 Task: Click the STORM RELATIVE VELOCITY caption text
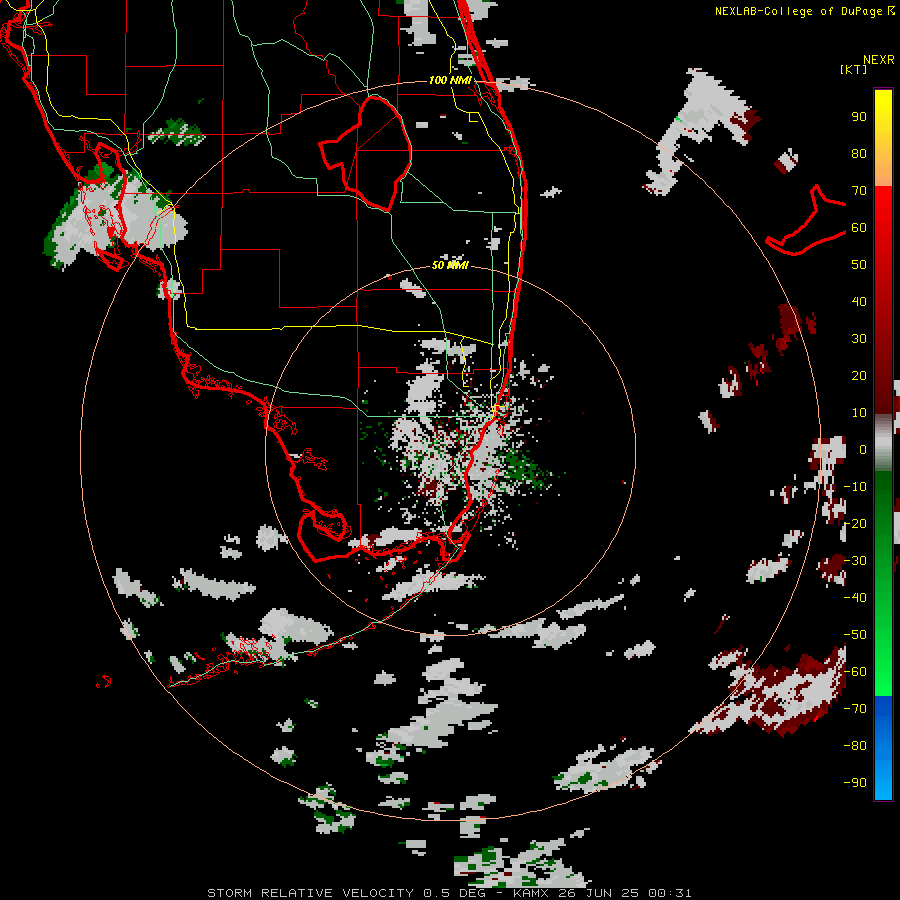tap(310, 893)
